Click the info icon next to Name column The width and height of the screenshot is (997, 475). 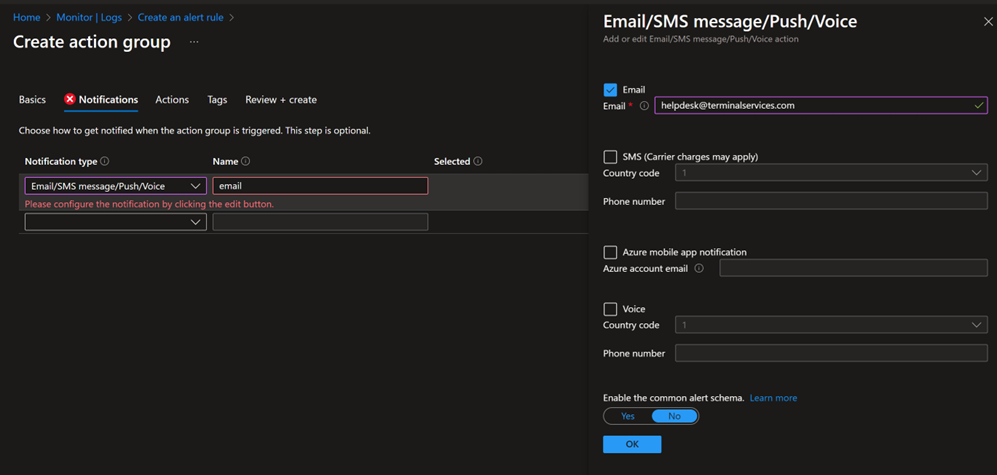click(245, 162)
